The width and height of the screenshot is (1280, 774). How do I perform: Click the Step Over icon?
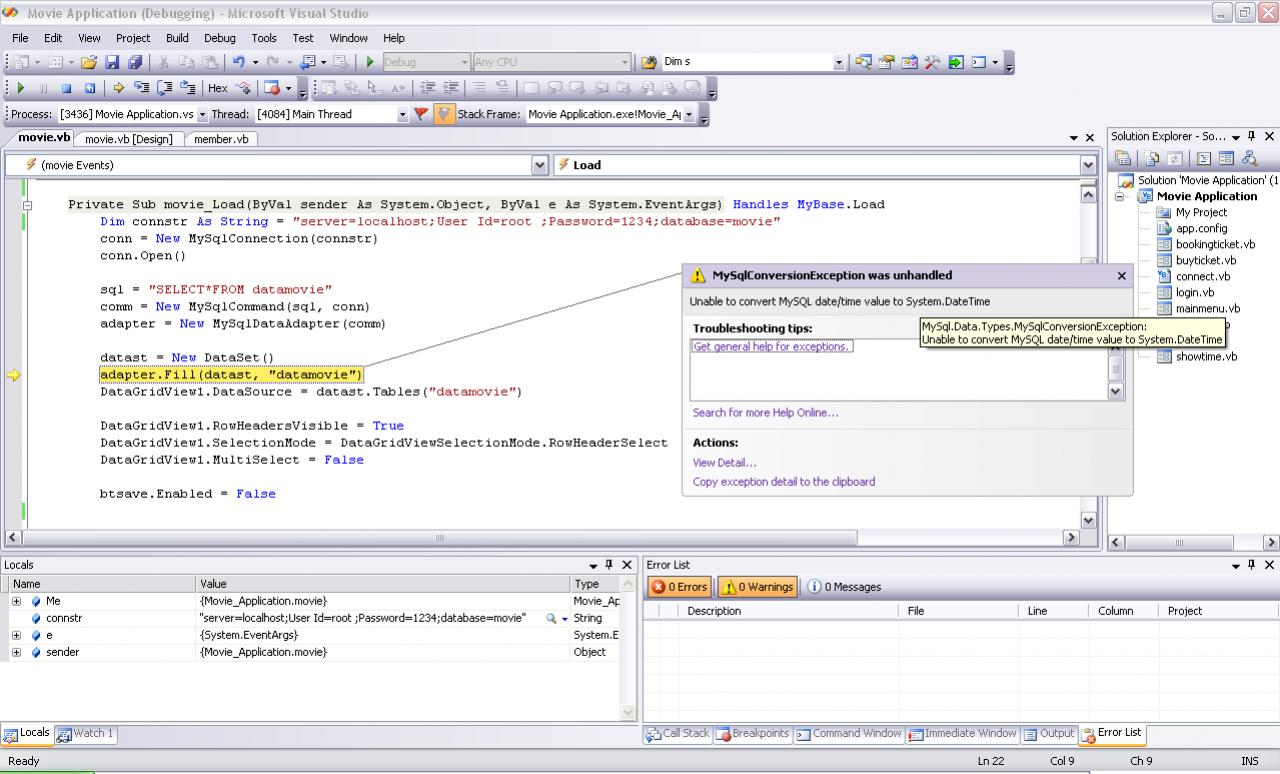165,88
